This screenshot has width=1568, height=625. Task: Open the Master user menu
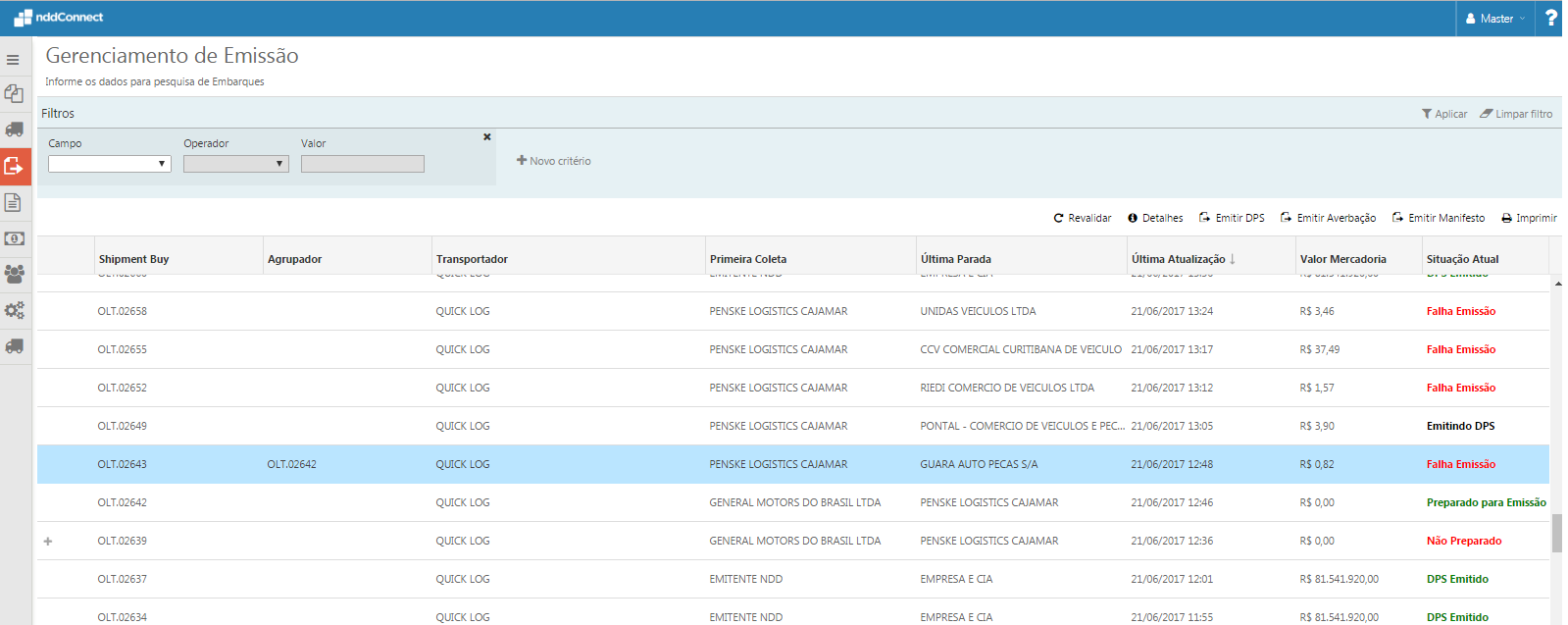[x=1494, y=19]
